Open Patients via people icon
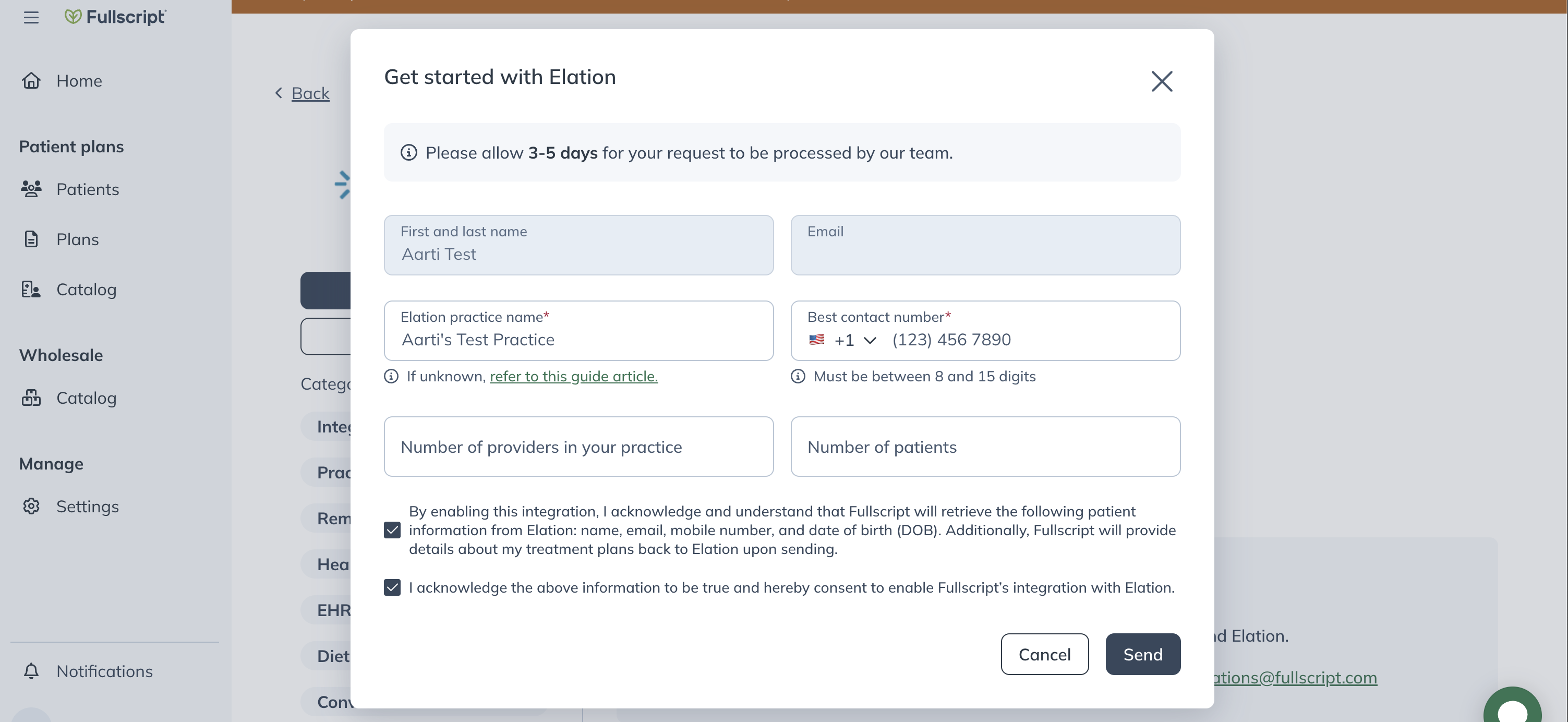Image resolution: width=1568 pixels, height=722 pixels. [31, 189]
